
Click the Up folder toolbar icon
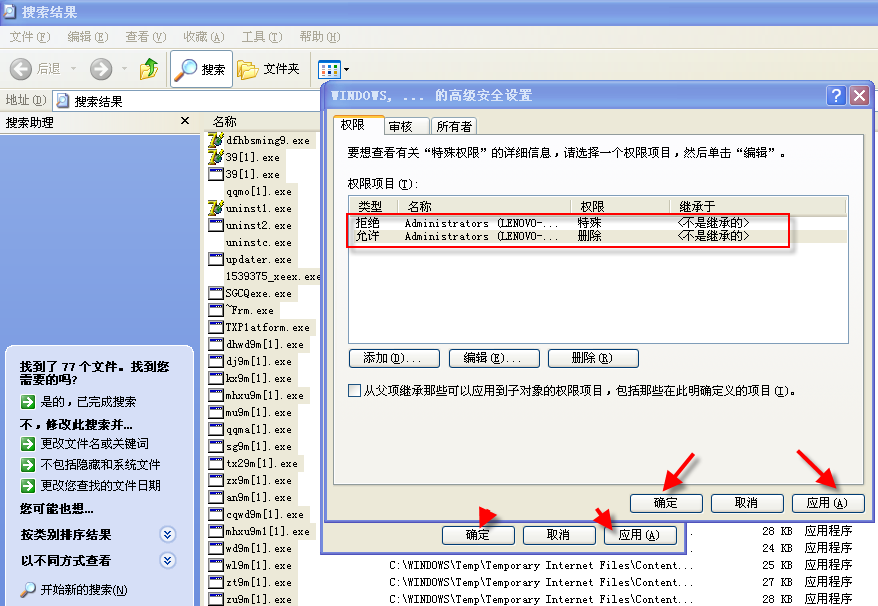pos(149,69)
